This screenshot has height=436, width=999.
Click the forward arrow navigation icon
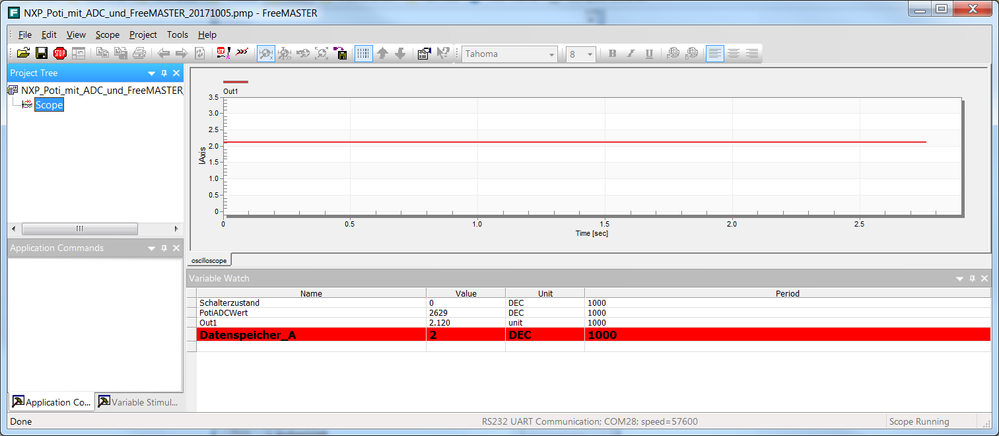pos(182,54)
